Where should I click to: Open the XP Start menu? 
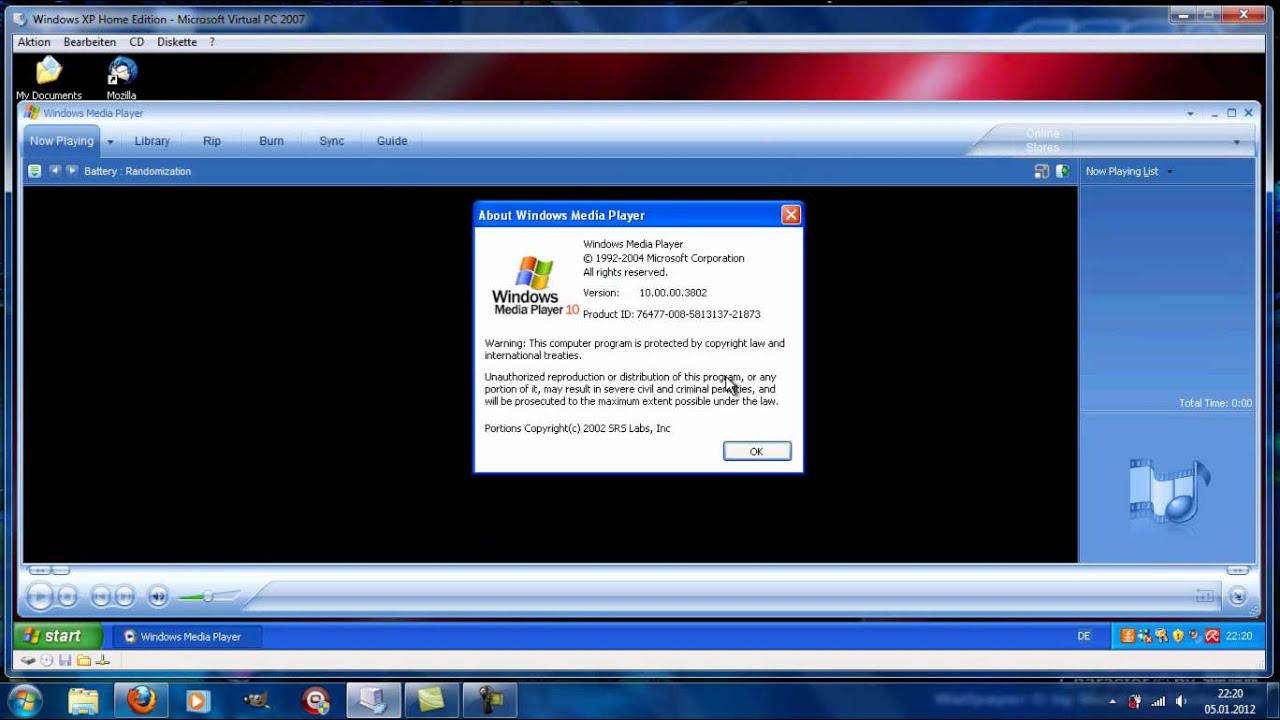click(x=58, y=636)
